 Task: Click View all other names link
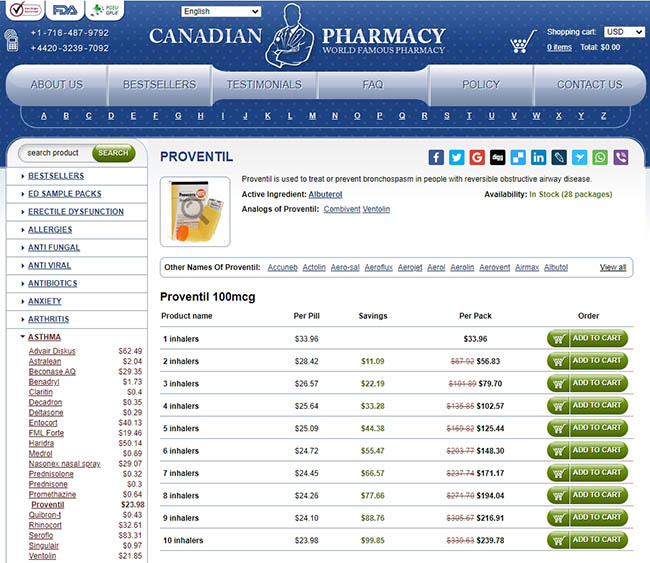point(613,267)
